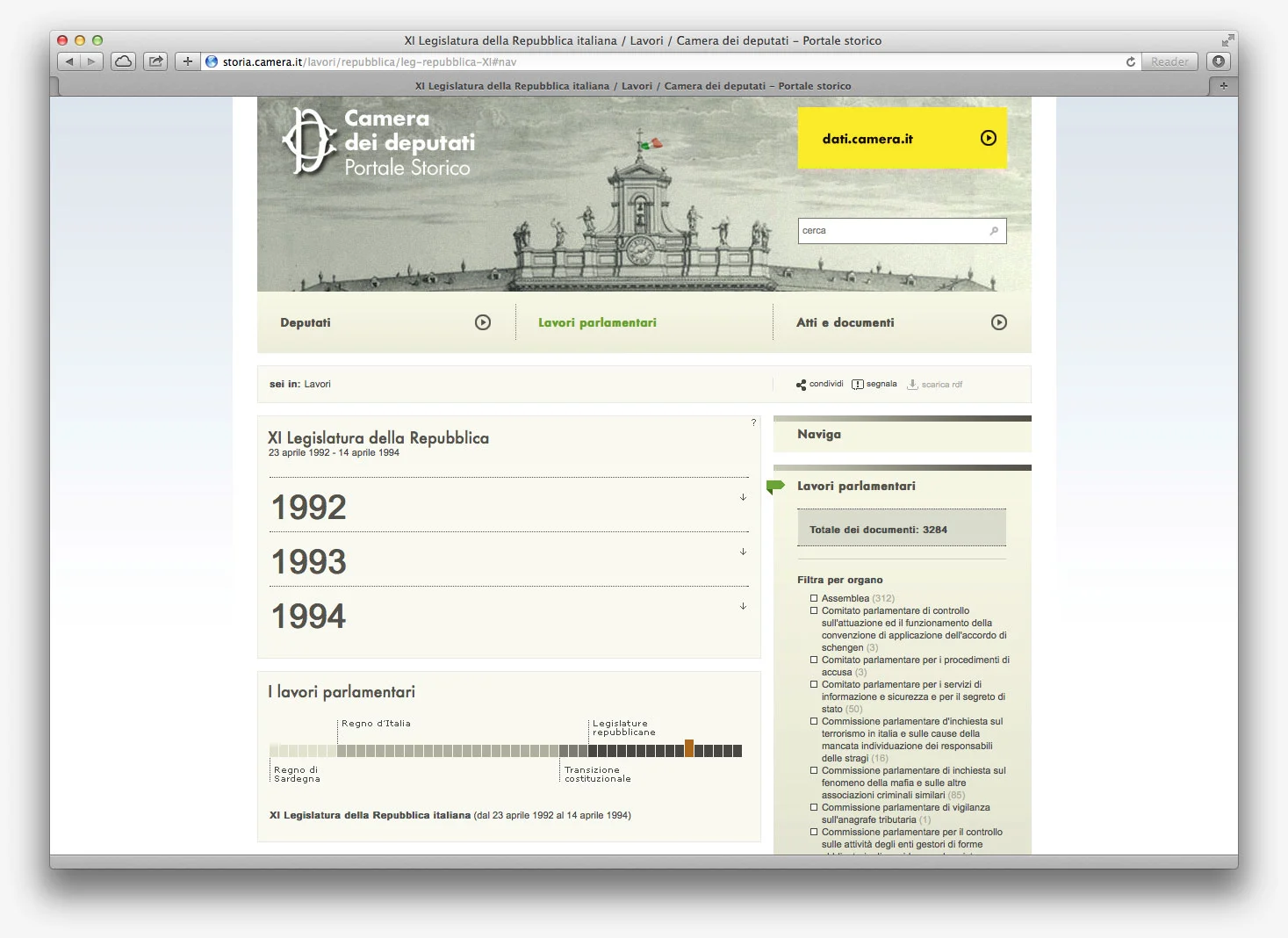Open the downloads icon in Safari toolbar
The height and width of the screenshot is (938, 1288).
click(1218, 61)
